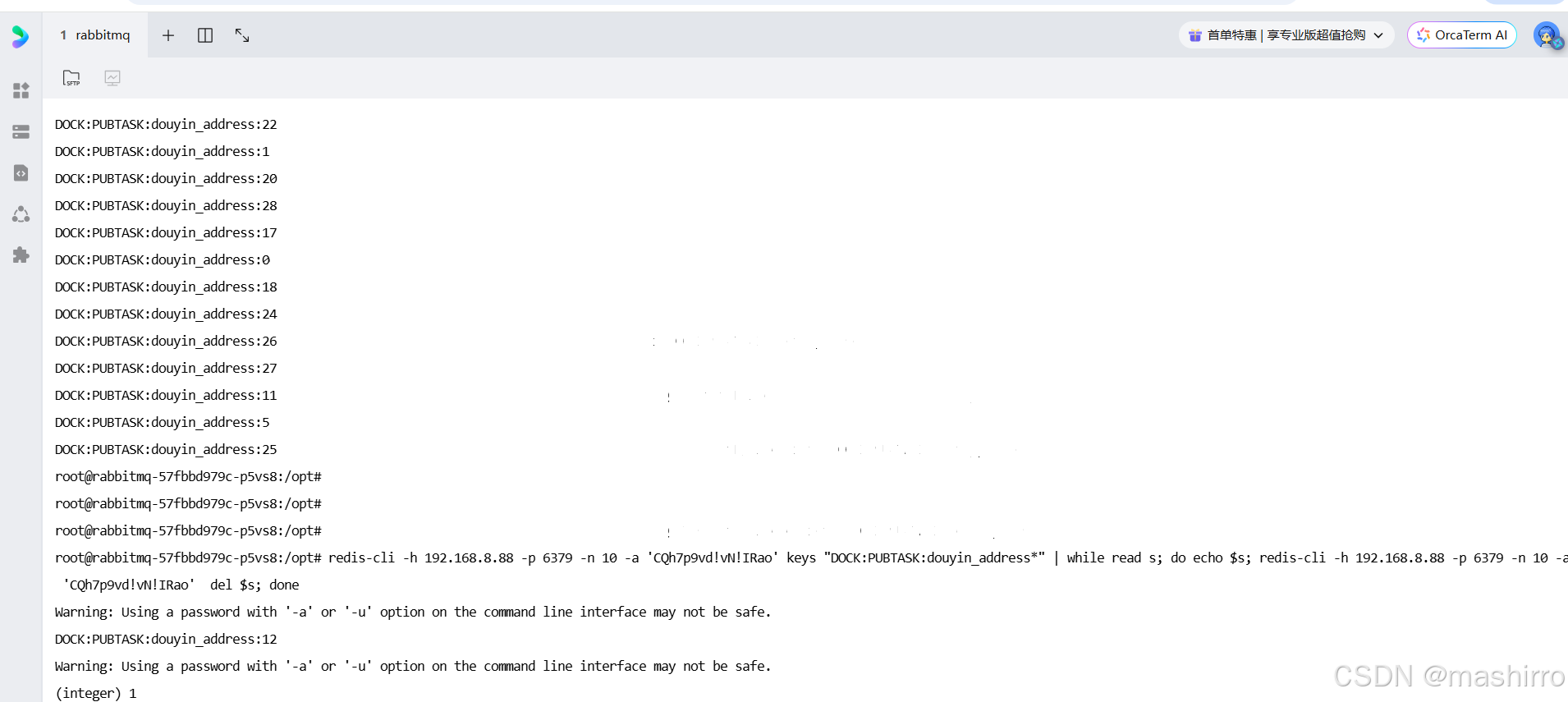Enter fullscreen terminal mode

(242, 35)
